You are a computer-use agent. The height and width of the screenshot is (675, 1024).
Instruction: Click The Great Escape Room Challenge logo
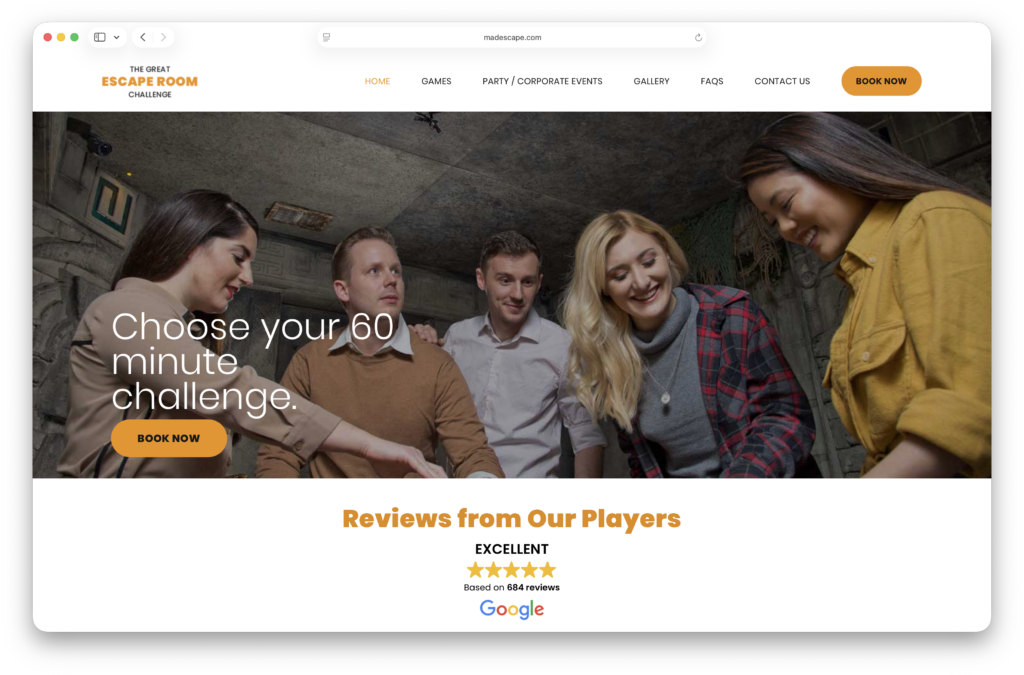pos(150,82)
